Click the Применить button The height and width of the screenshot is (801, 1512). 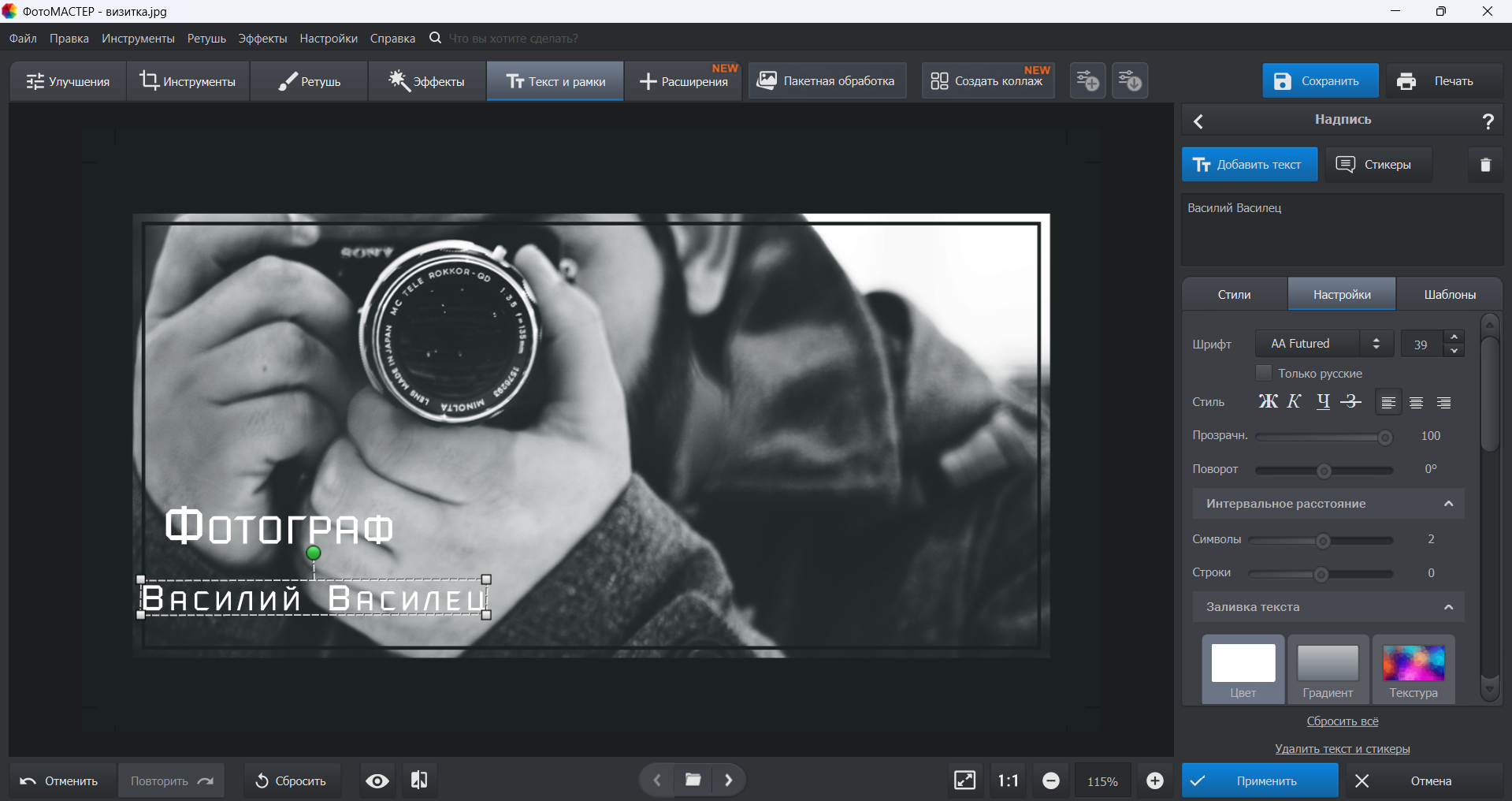click(1259, 781)
